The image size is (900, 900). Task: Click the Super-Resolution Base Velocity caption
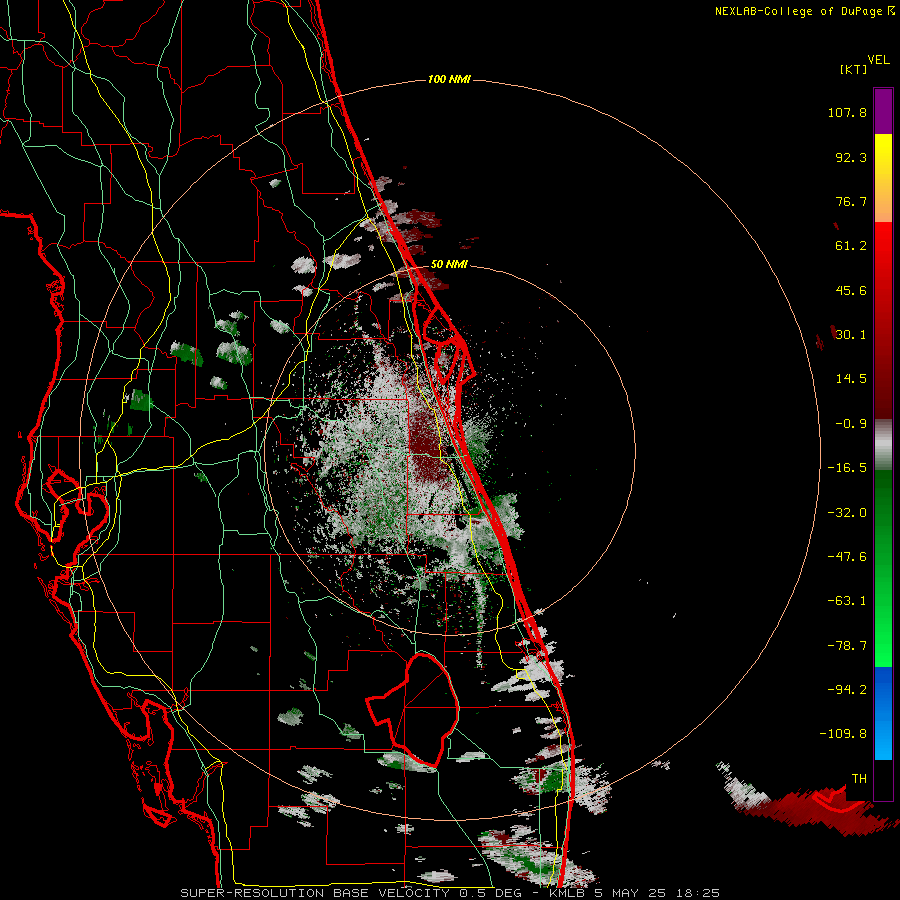point(450,893)
